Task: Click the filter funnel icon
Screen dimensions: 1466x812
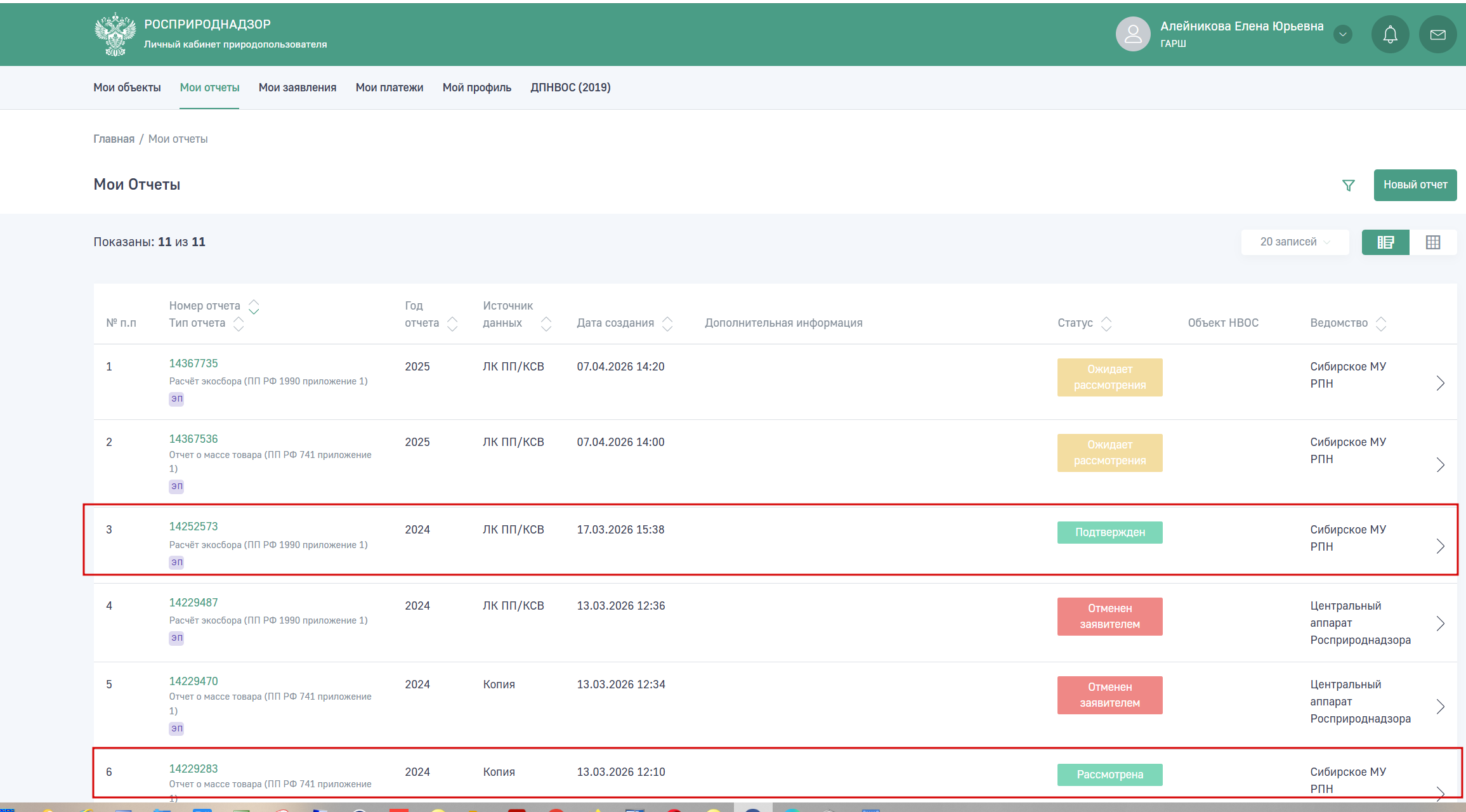Action: point(1348,185)
